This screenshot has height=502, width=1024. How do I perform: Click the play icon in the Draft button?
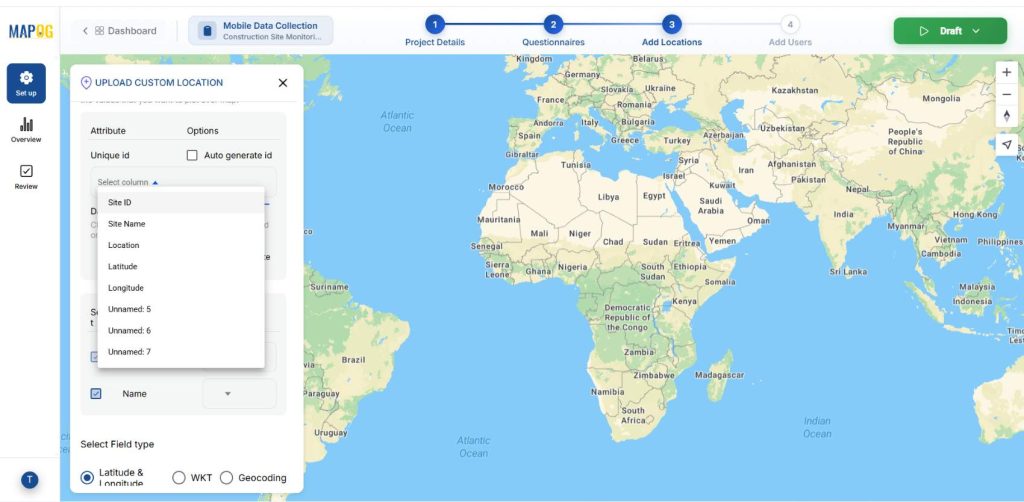pos(923,31)
